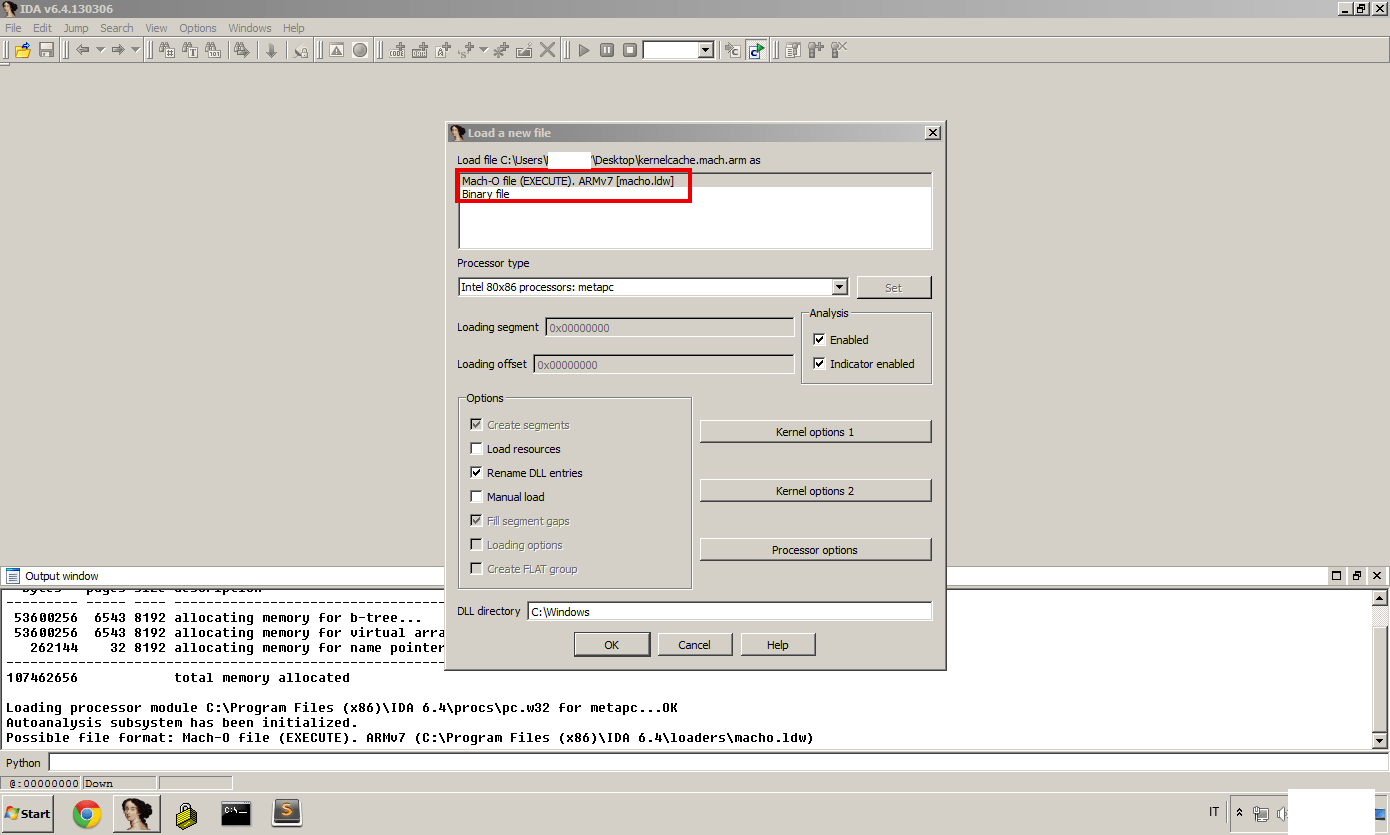The width and height of the screenshot is (1390, 835).
Task: Click the green-arrow 'C' toolbar icon
Action: pos(756,50)
